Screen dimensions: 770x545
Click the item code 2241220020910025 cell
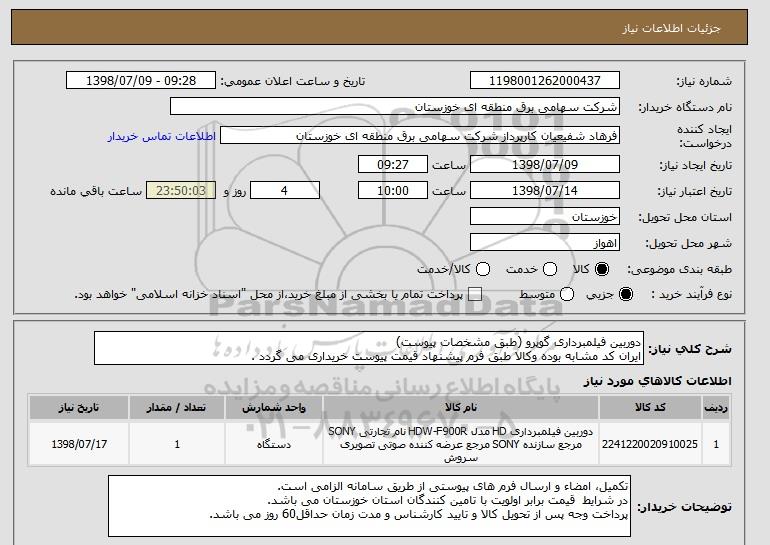click(x=650, y=444)
